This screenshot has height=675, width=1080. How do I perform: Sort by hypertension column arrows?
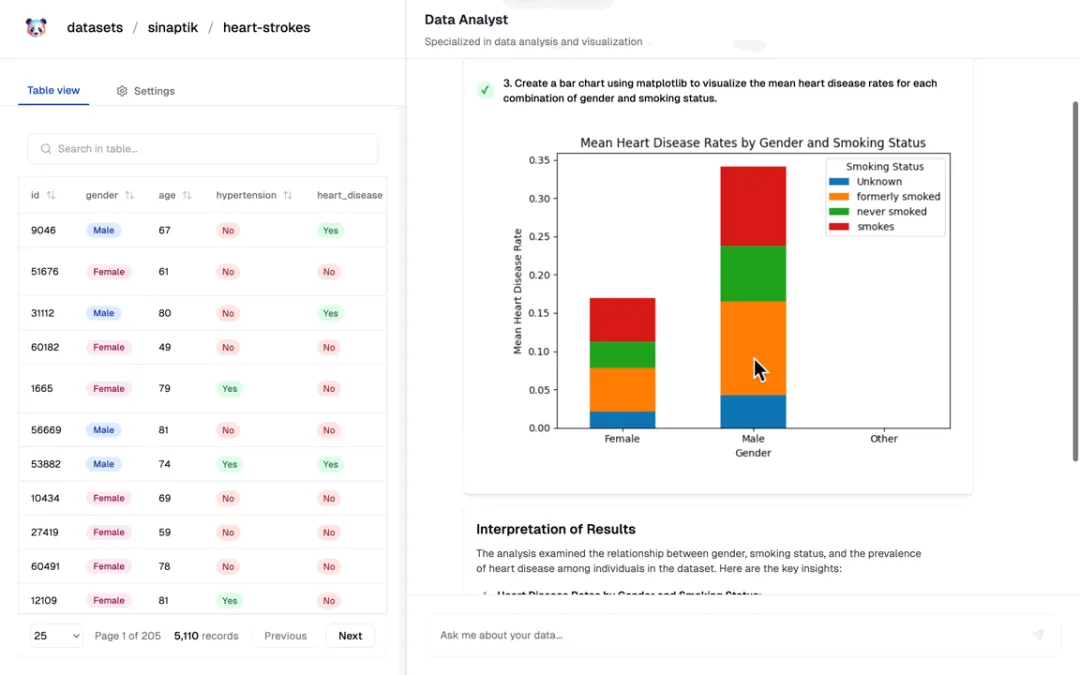click(x=288, y=196)
